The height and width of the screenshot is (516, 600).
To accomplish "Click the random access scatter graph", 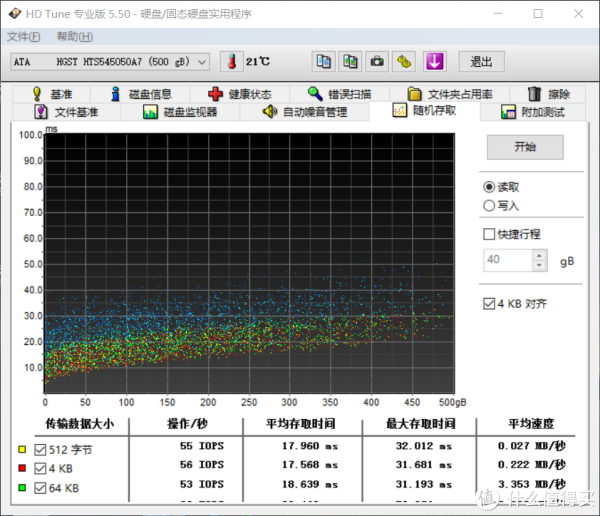I will tap(249, 263).
